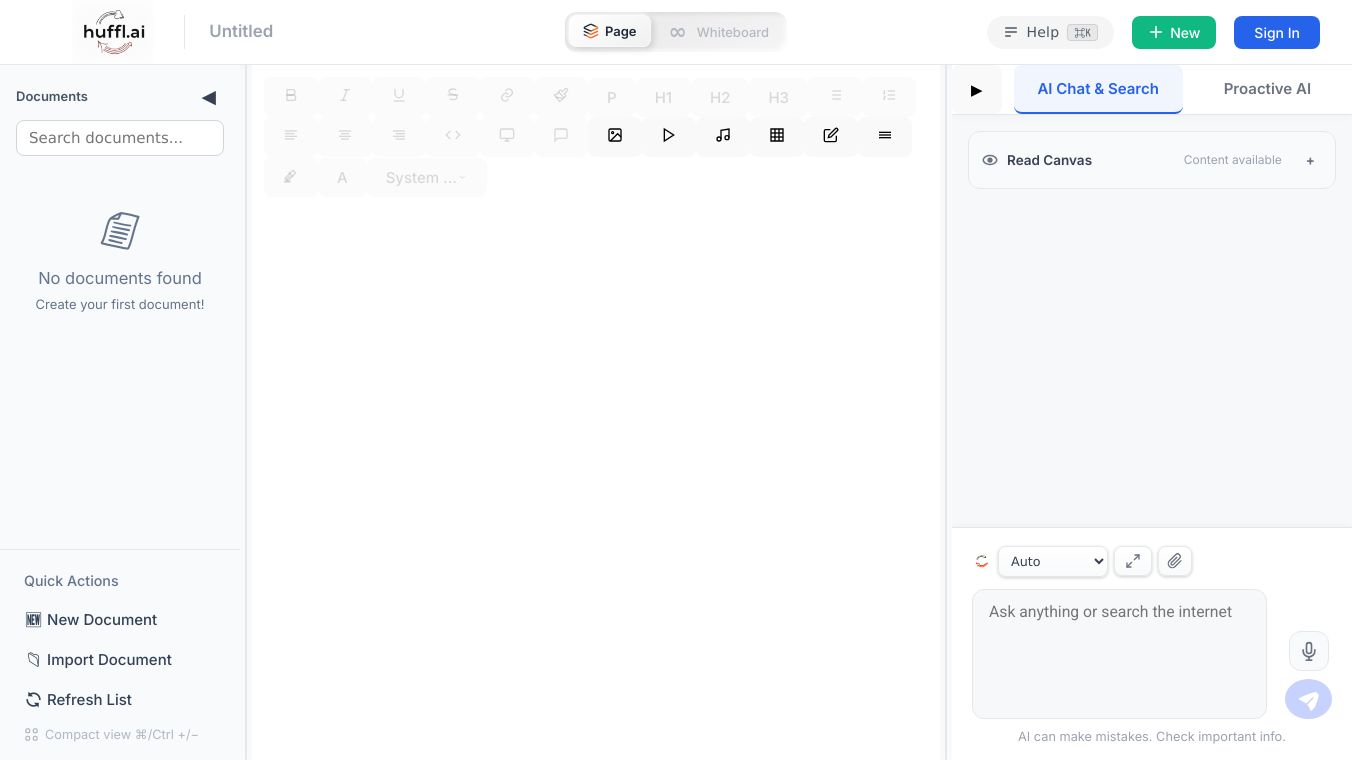
Task: Click the monitor screen icon in the toolbar
Action: pos(507,136)
